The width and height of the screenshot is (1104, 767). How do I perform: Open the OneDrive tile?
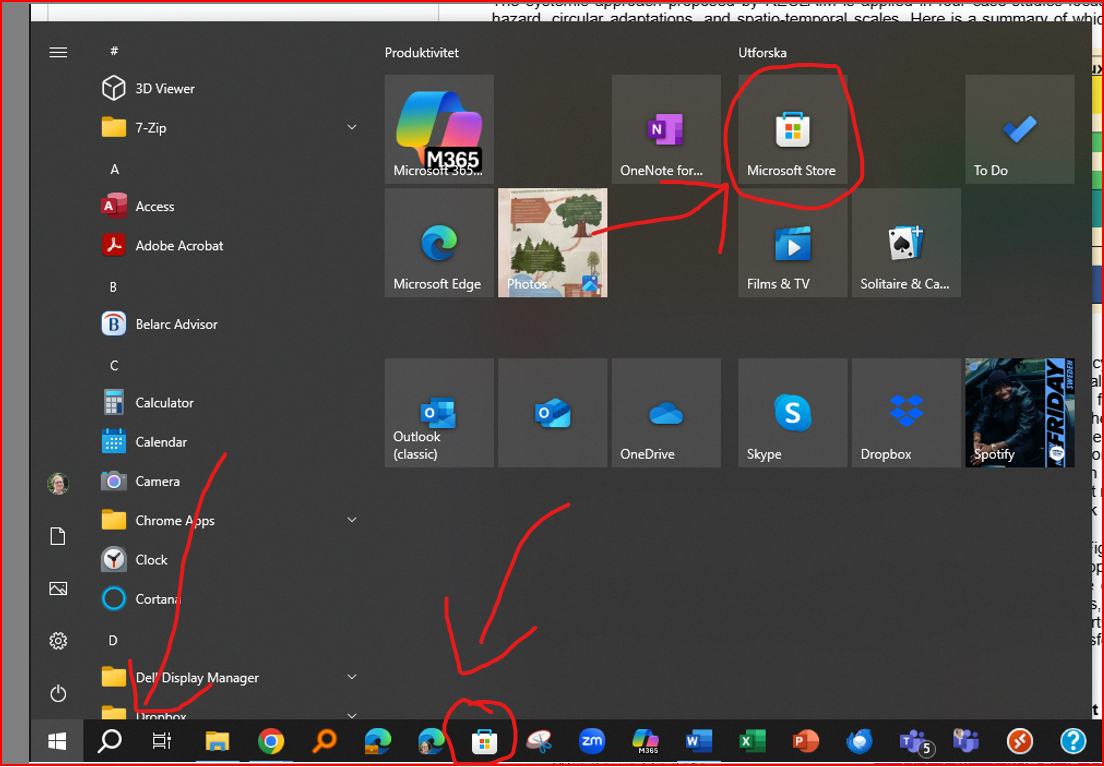[x=666, y=413]
